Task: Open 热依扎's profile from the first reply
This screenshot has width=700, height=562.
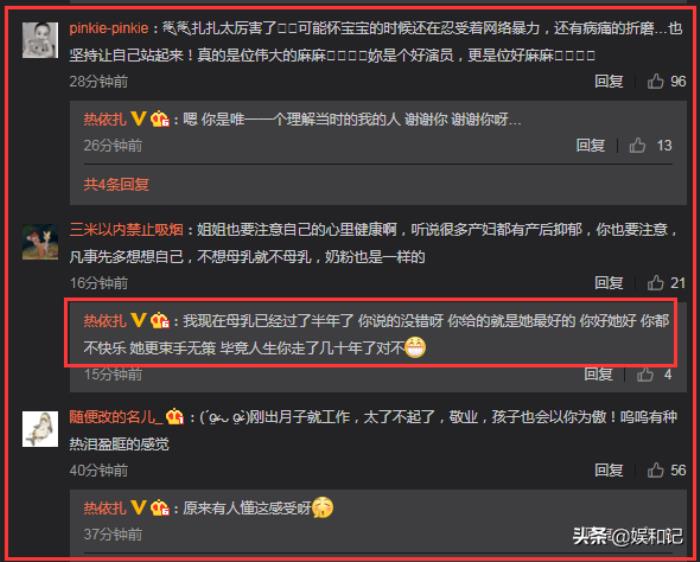Action: point(105,119)
